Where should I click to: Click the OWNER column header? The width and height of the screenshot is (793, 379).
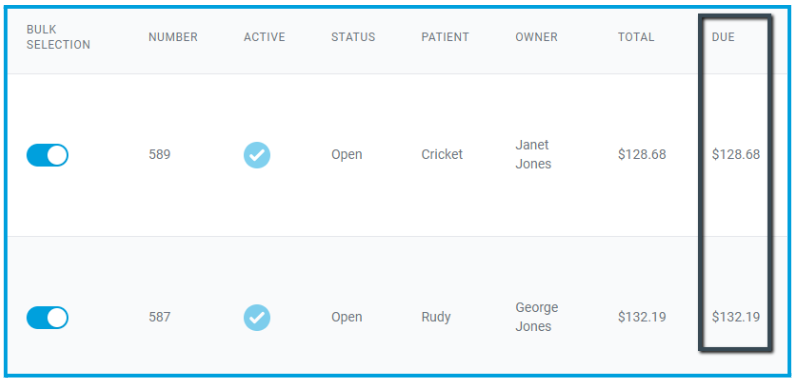(537, 37)
